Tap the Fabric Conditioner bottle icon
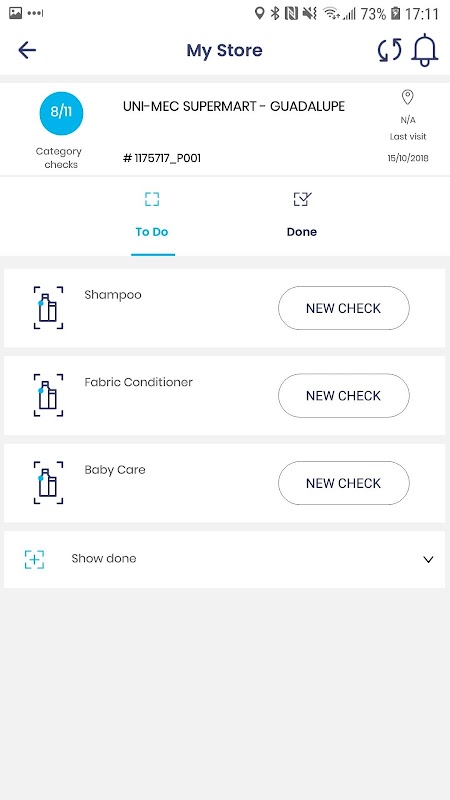This screenshot has height=800, width=450. (48, 395)
